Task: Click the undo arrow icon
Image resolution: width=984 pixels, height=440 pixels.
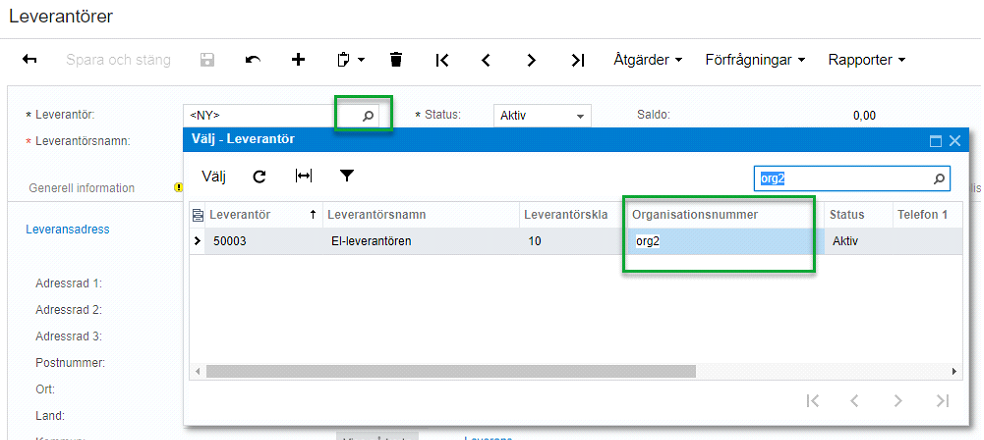Action: pyautogui.click(x=253, y=60)
